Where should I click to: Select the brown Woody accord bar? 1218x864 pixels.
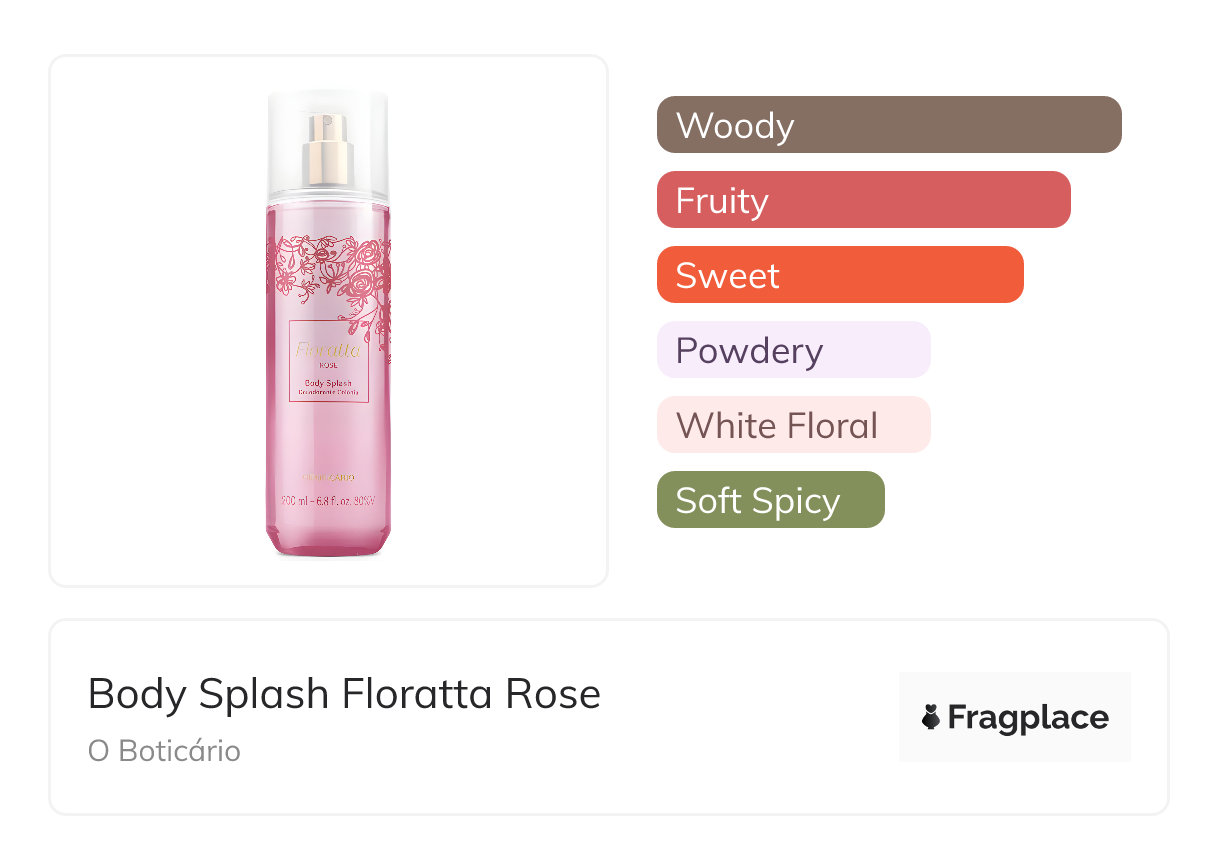click(x=889, y=125)
